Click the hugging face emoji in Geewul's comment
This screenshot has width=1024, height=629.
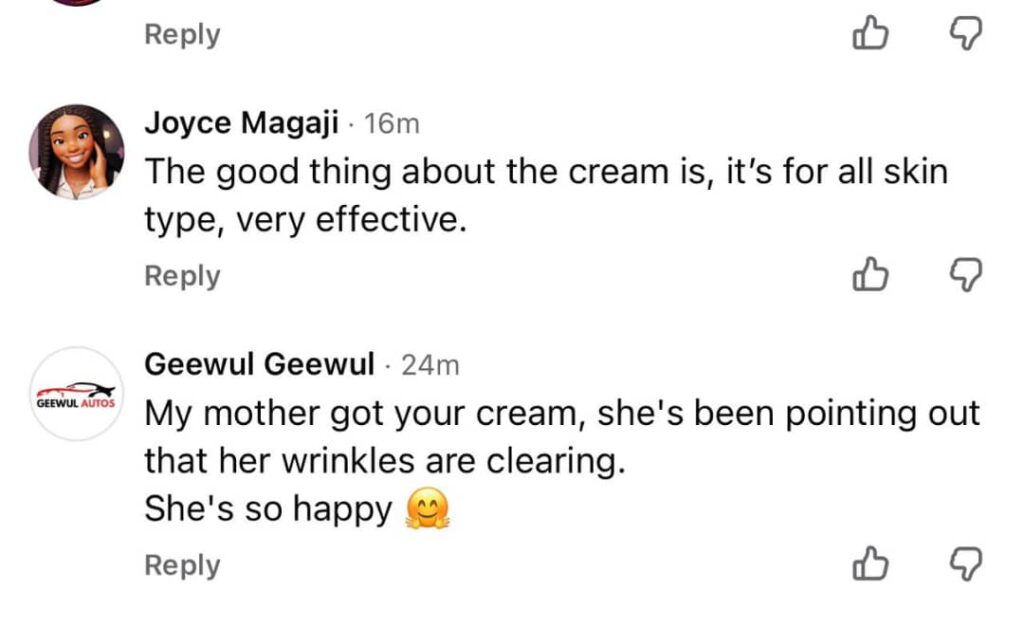(x=428, y=508)
